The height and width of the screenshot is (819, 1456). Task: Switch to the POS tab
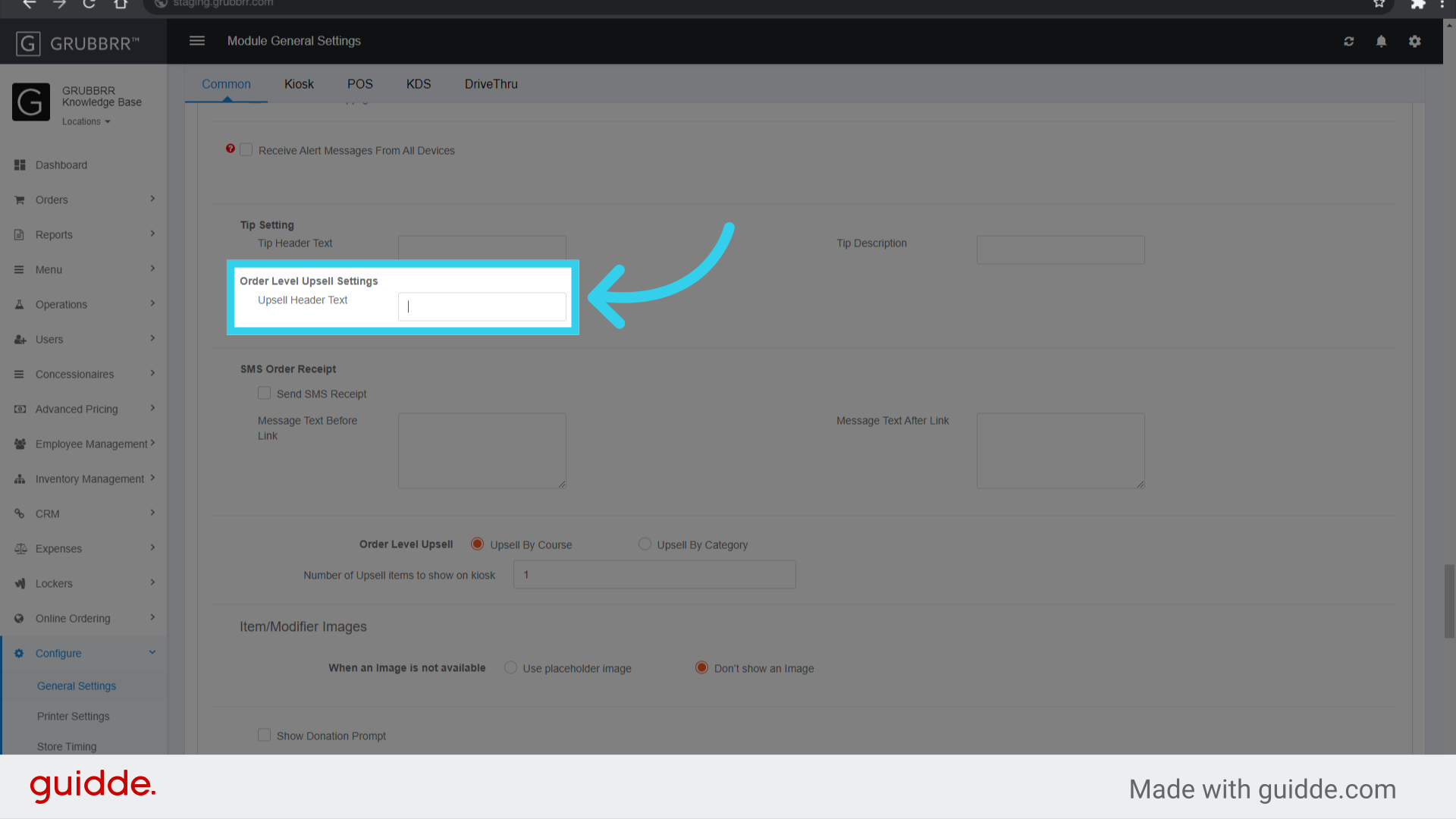(360, 84)
